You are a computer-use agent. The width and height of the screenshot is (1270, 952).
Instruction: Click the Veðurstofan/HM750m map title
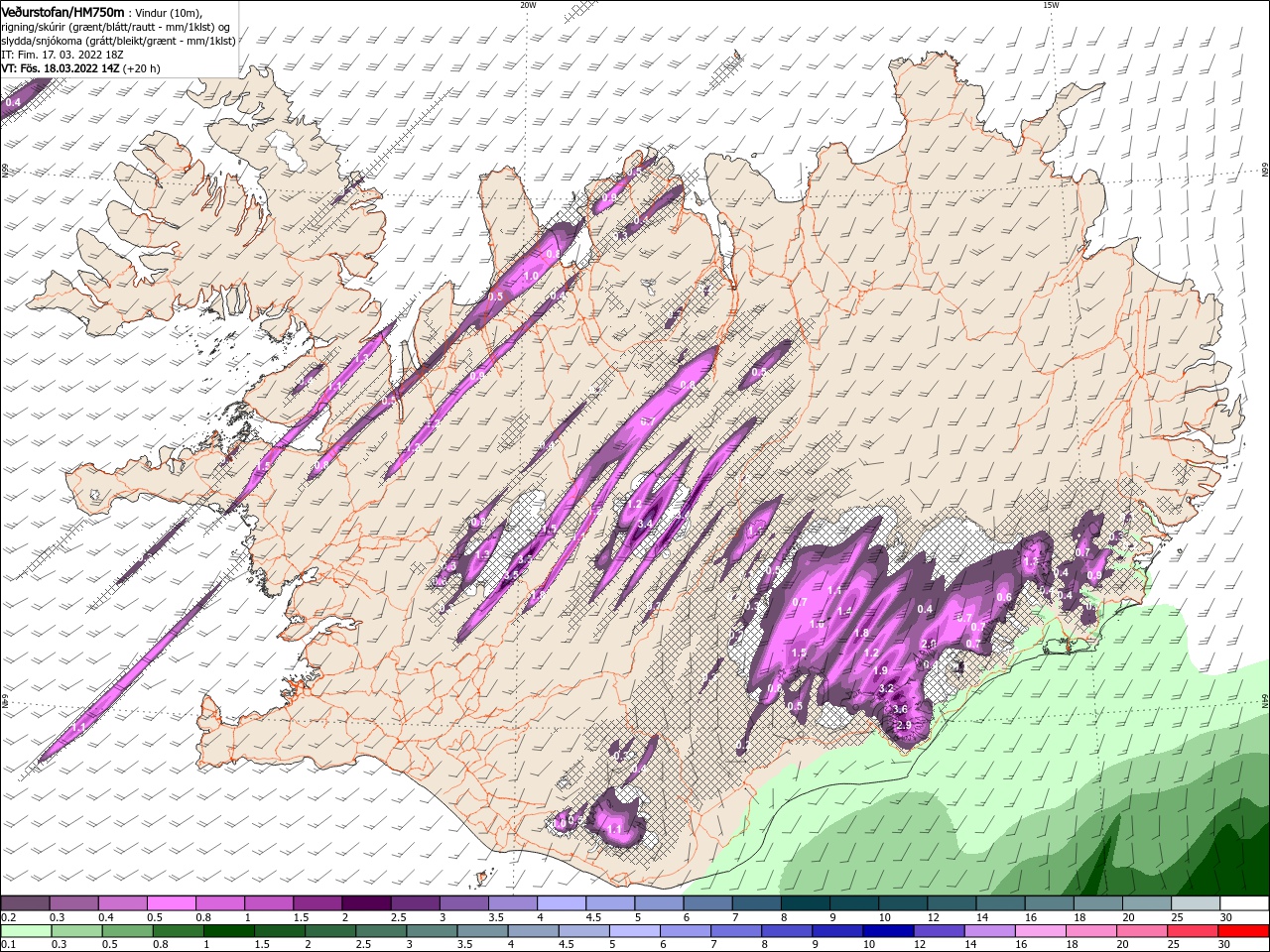pyautogui.click(x=63, y=12)
